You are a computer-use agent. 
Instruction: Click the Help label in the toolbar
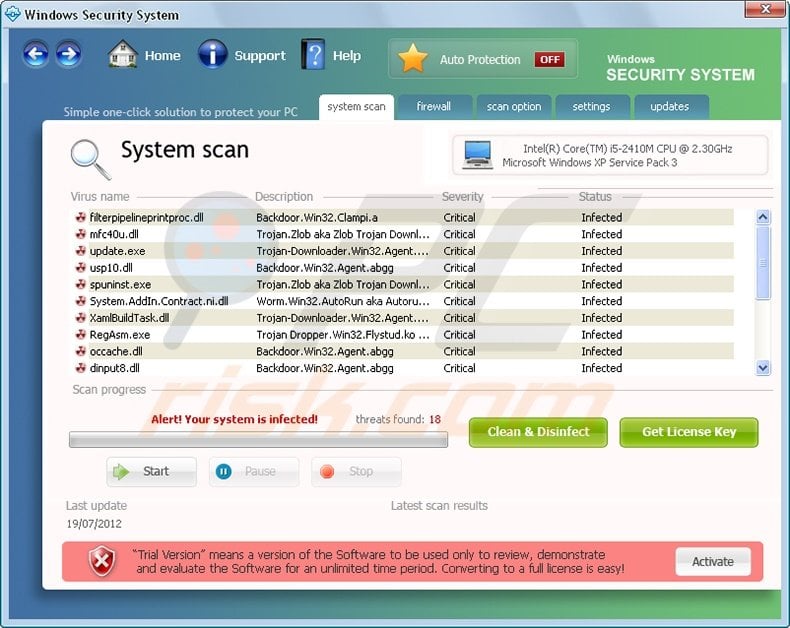coord(347,56)
